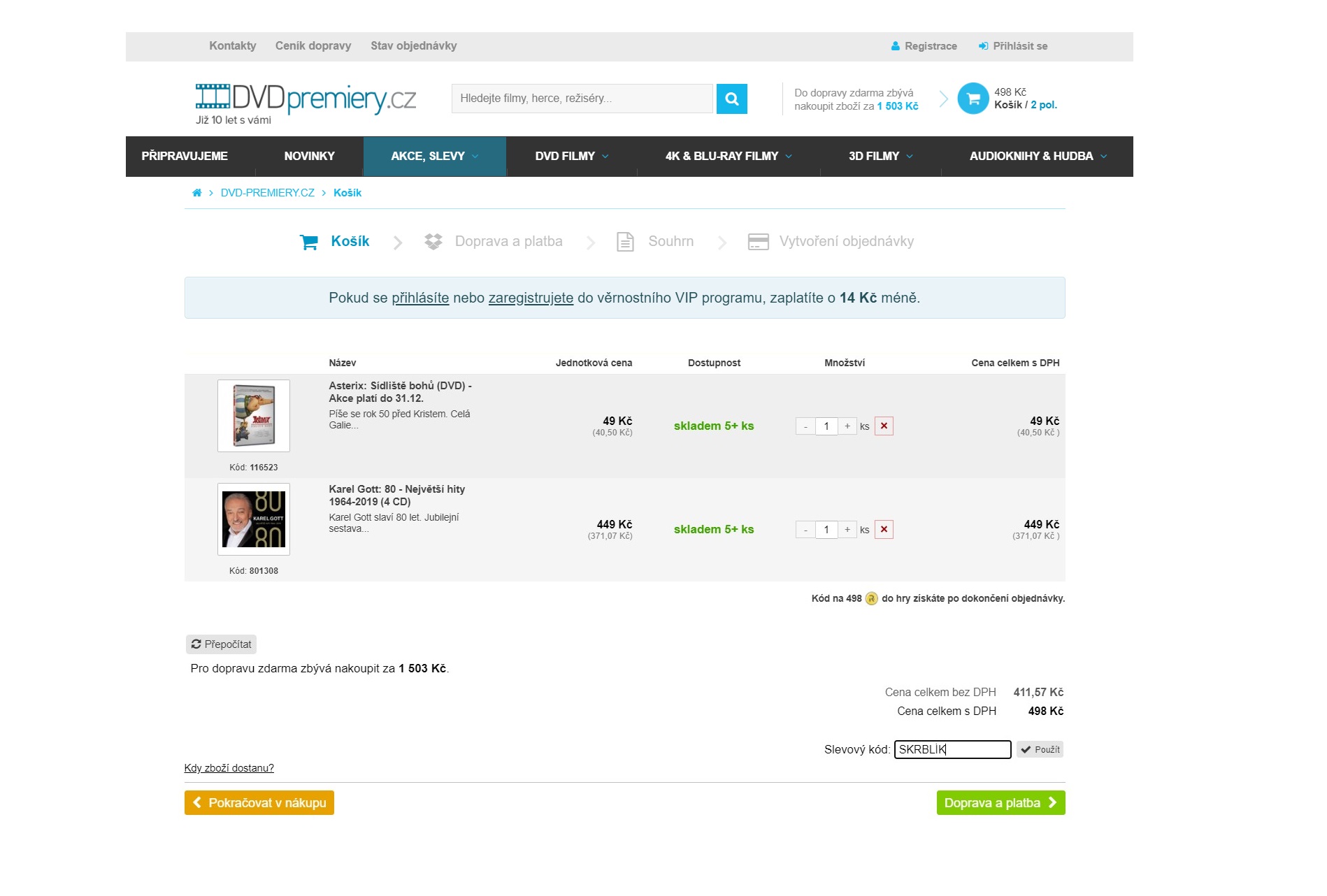
Task: Click DVD-PREMIERY.CZ breadcrumb link
Action: pos(267,193)
